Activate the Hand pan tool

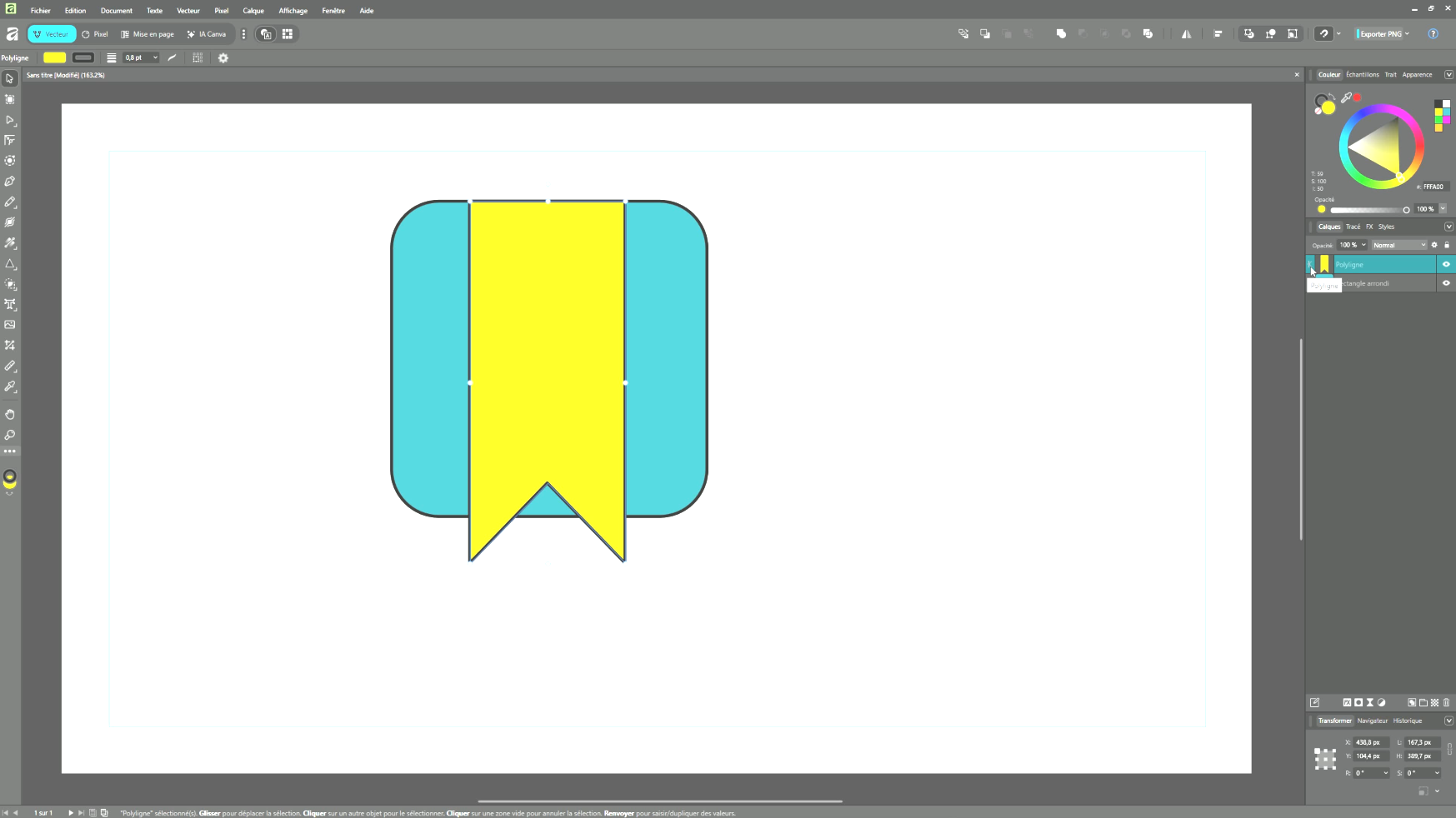pos(10,414)
